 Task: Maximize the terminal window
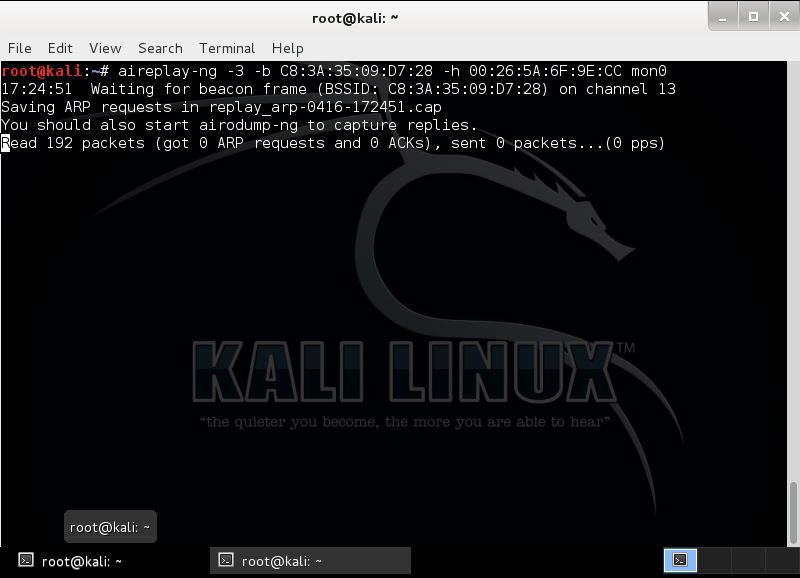click(753, 17)
